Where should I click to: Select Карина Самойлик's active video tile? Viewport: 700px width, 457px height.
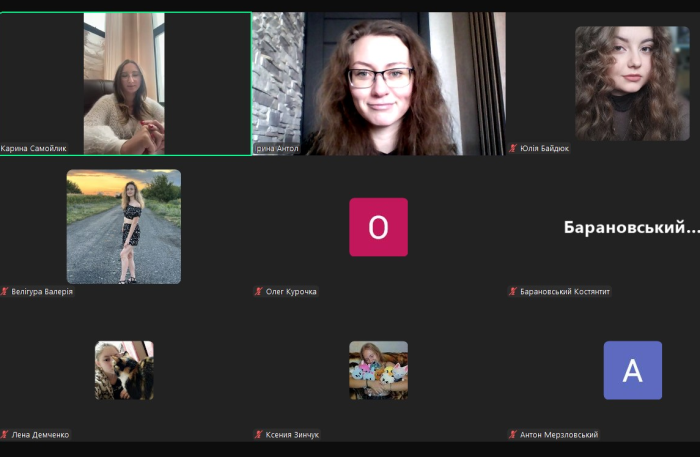(125, 83)
